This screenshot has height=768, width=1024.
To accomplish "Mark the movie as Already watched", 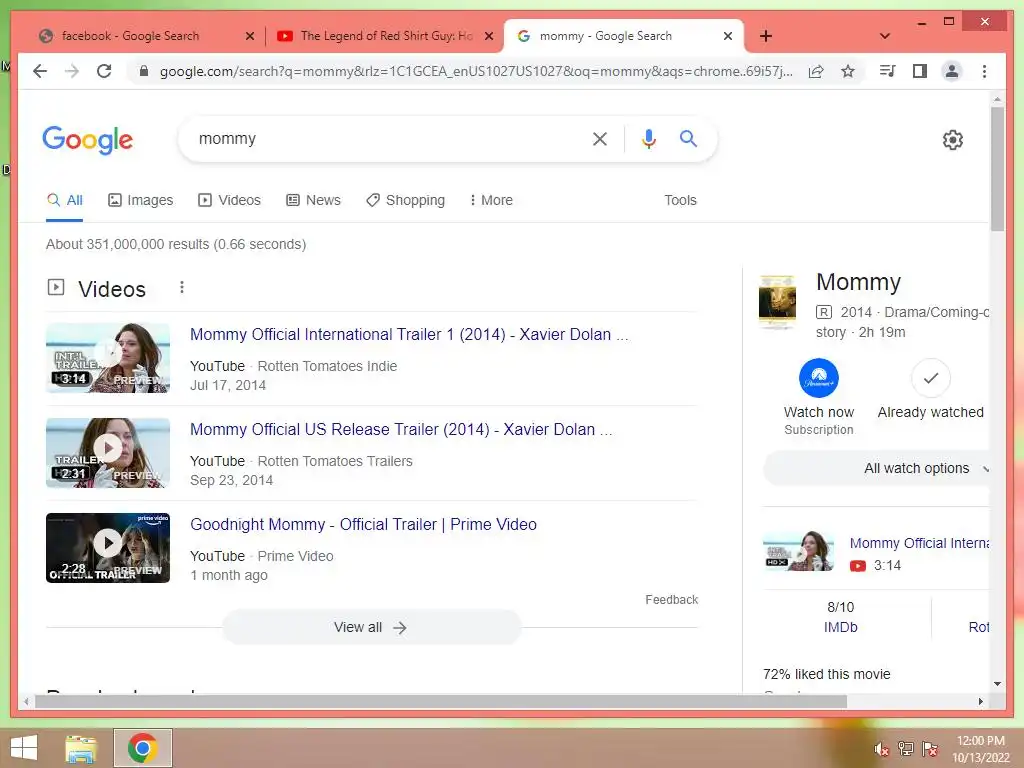I will point(931,377).
